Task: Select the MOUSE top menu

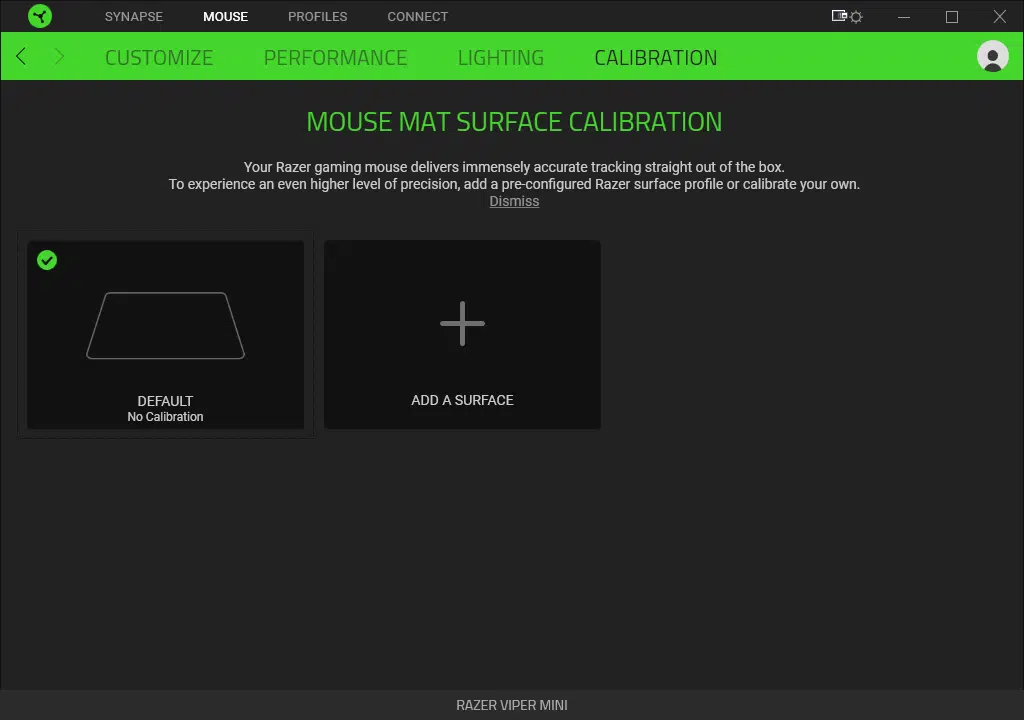Action: click(x=225, y=16)
